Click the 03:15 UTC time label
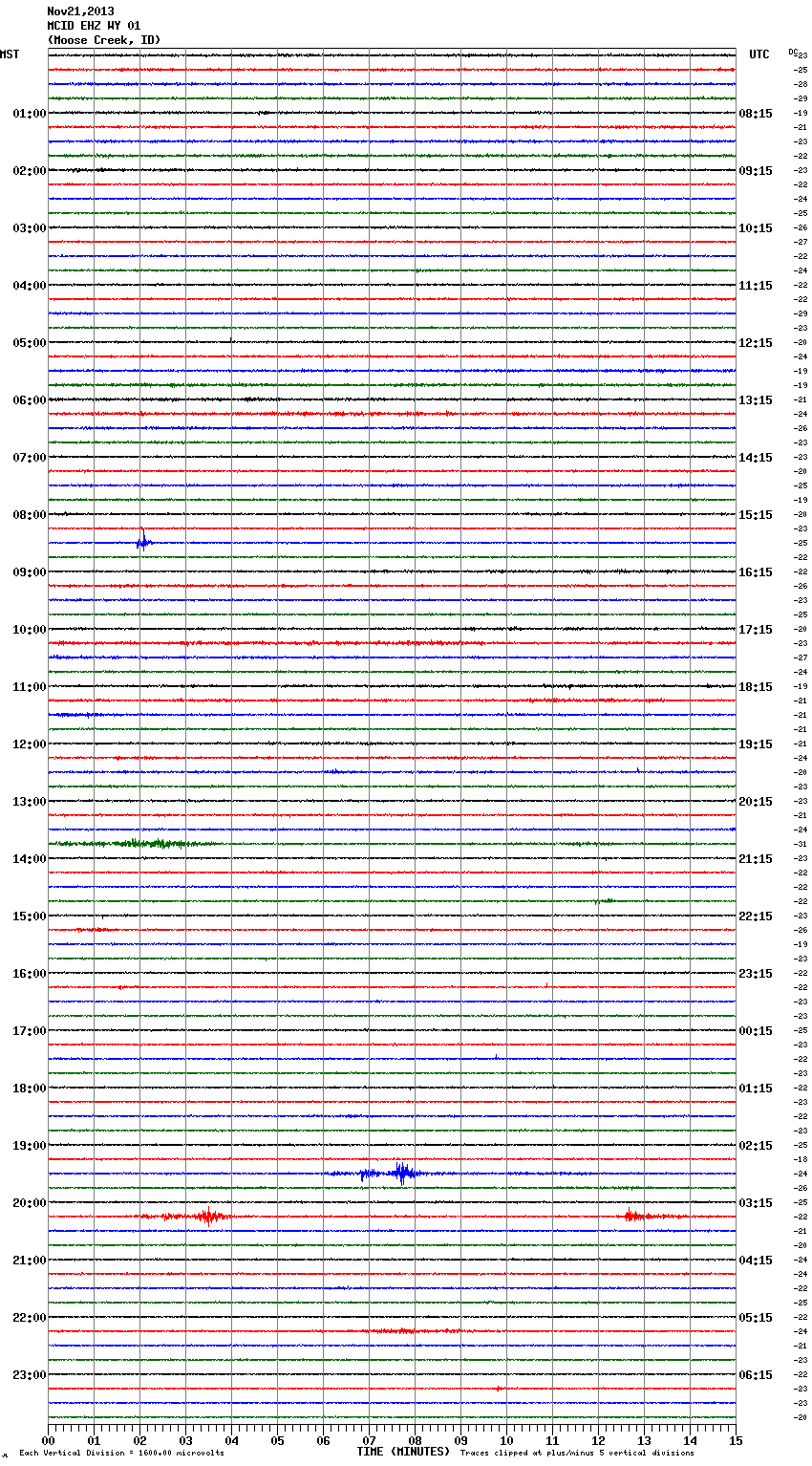The width and height of the screenshot is (812, 1466). click(x=756, y=1203)
